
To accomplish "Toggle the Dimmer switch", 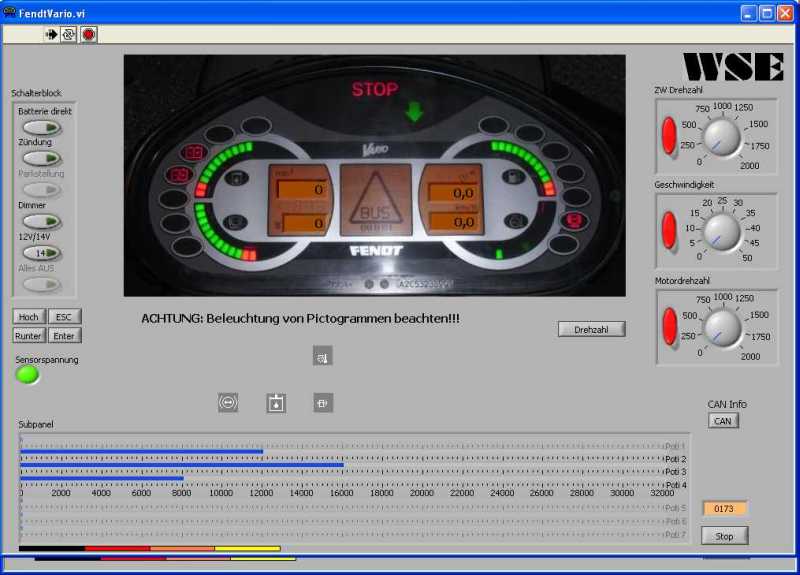I will (x=42, y=221).
